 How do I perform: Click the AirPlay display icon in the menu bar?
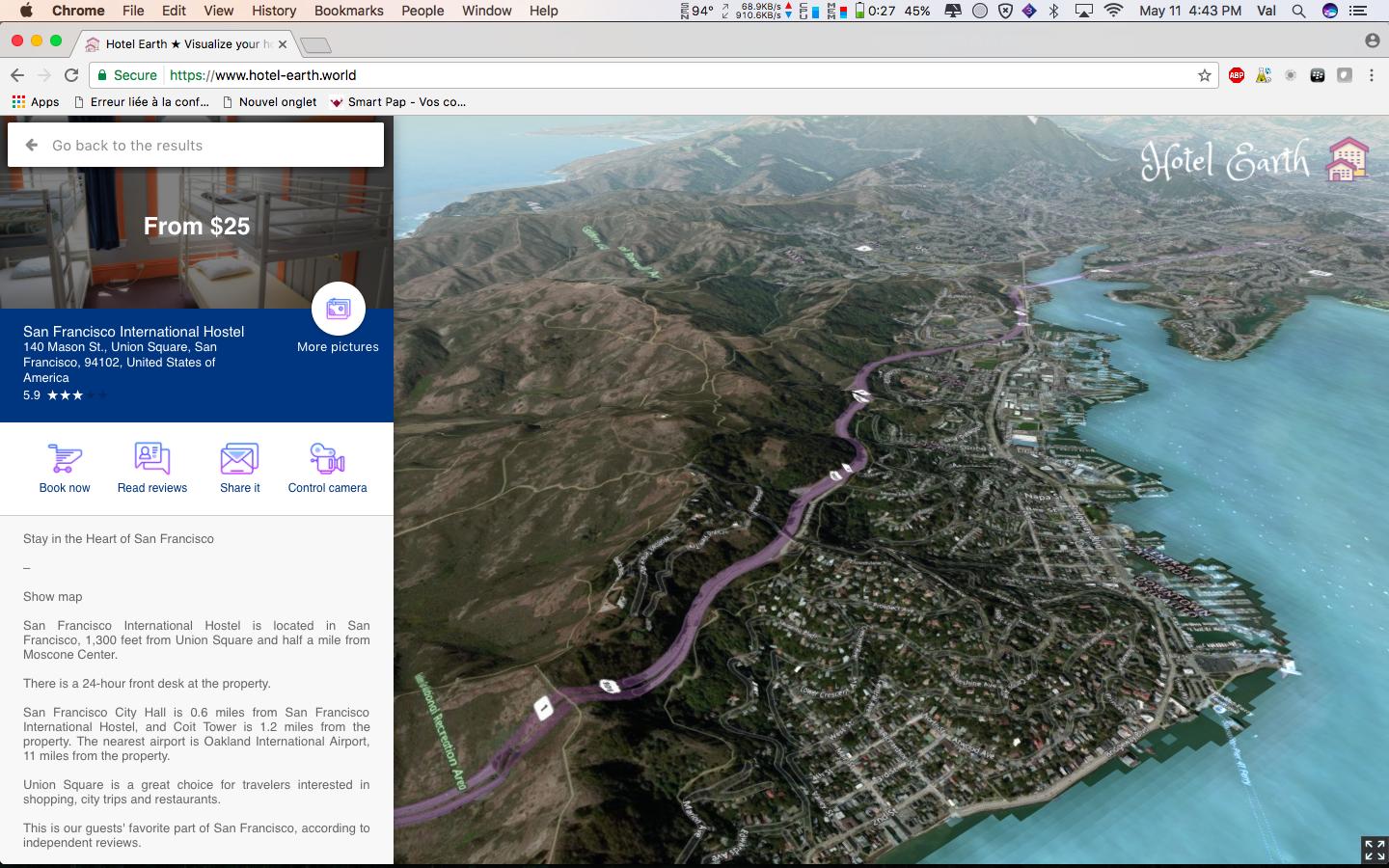(x=1084, y=11)
